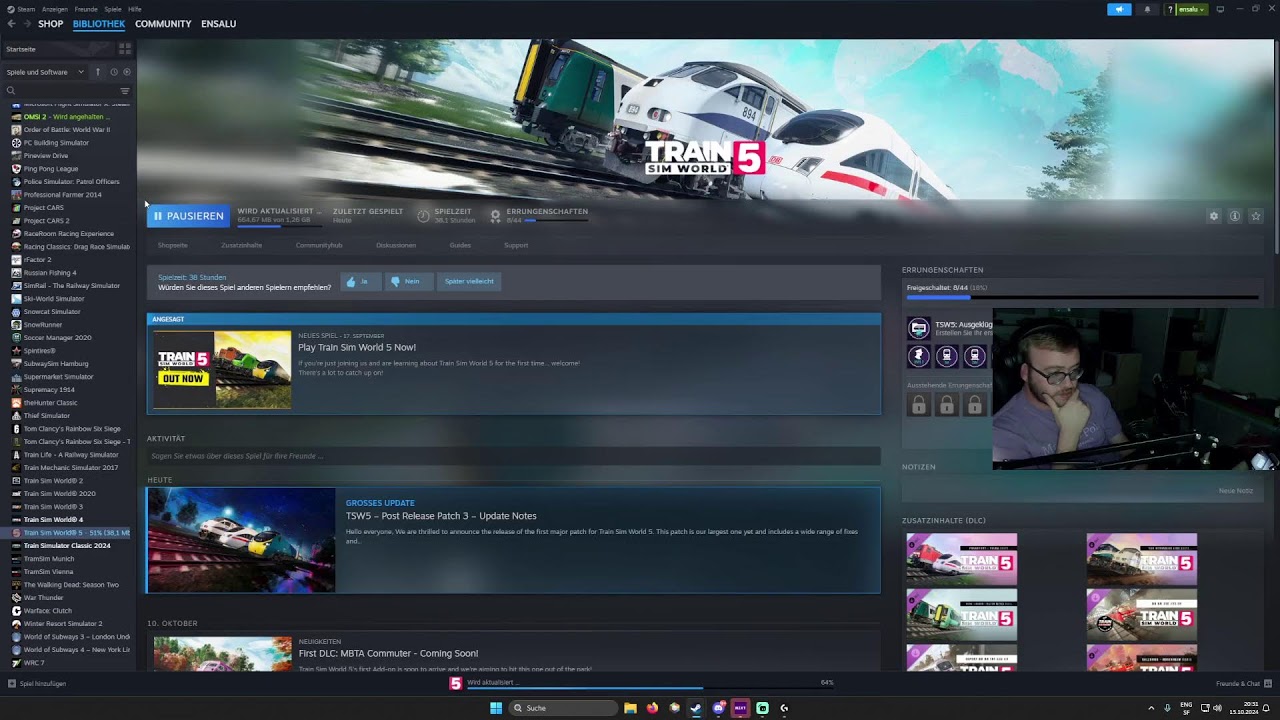Click Patch 3 news thumbnail image

click(x=241, y=540)
